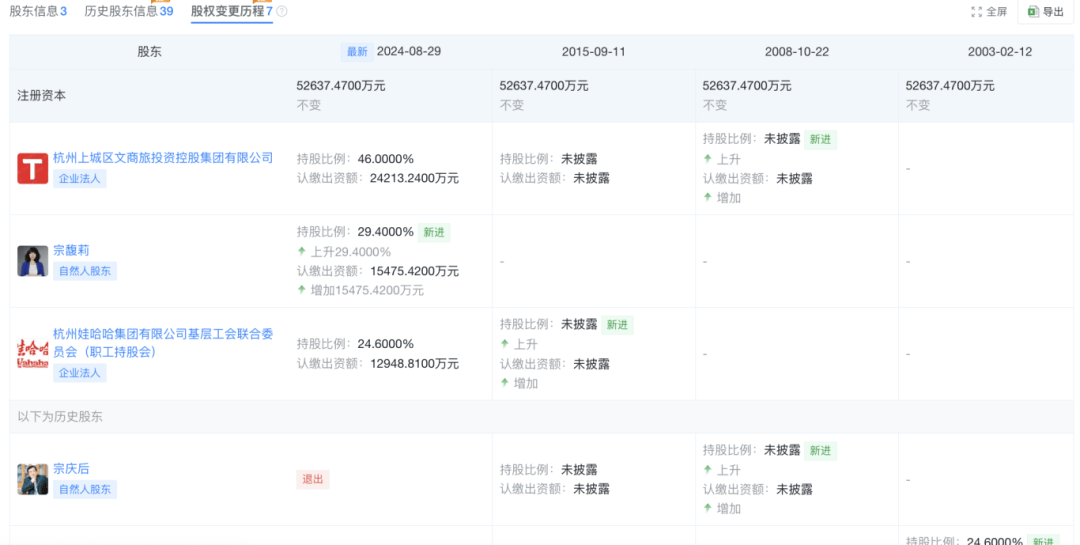Open the 杭州上城区文商旅投资控股集团有限公司 link
The image size is (1080, 545).
click(163, 158)
